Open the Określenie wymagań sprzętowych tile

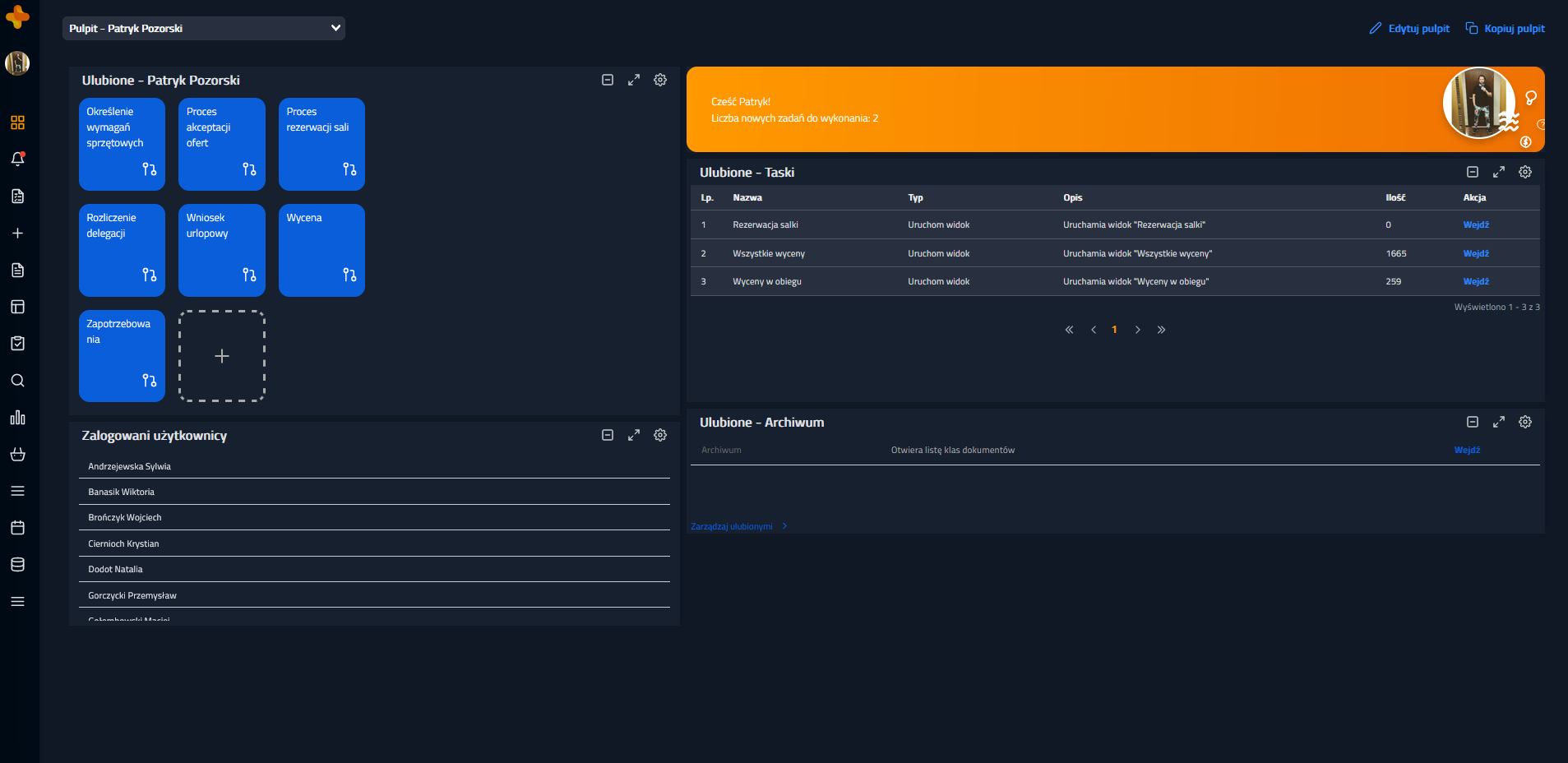[122, 144]
